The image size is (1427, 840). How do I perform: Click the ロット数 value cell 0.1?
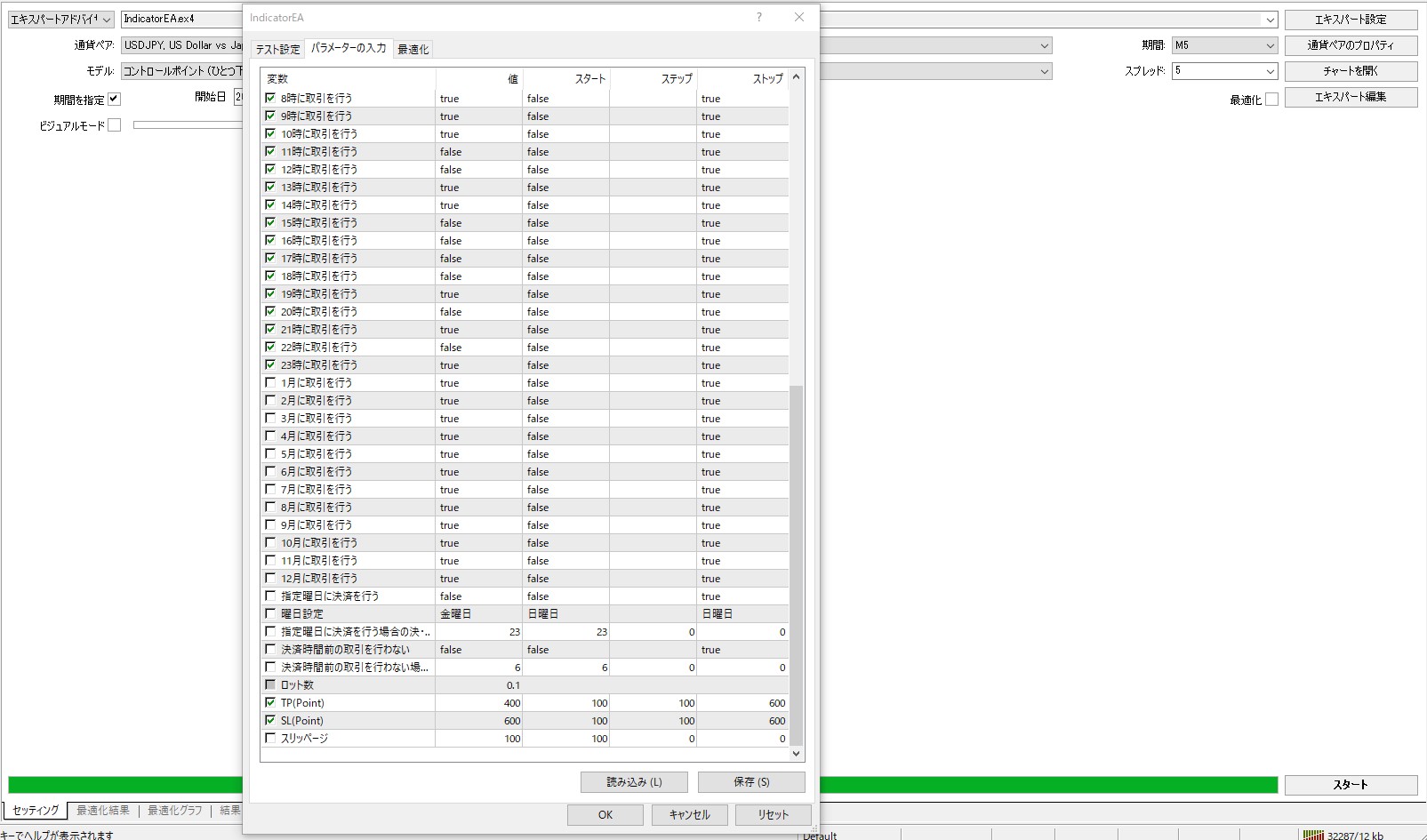[x=478, y=685]
